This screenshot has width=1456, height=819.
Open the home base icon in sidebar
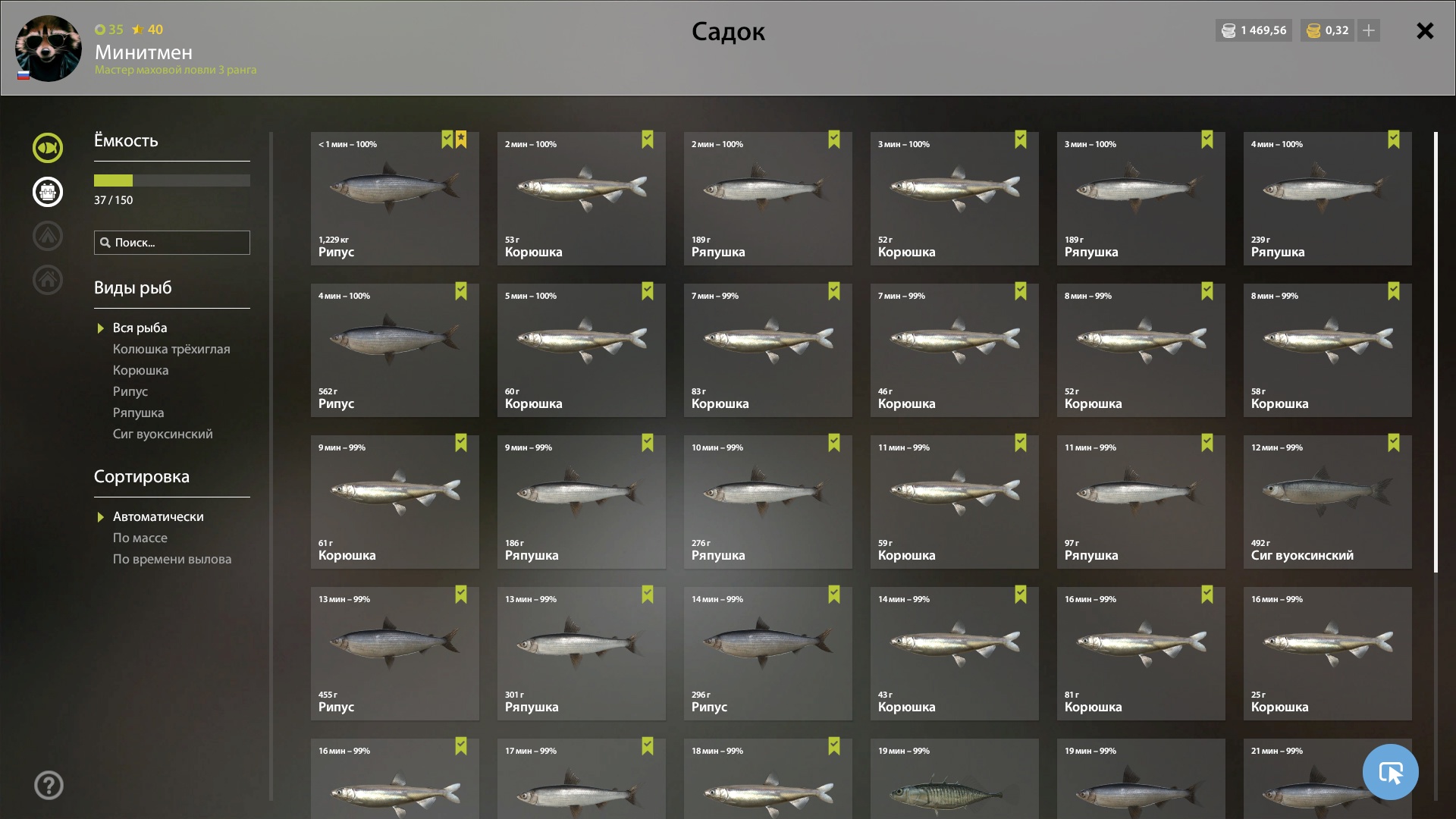point(48,280)
